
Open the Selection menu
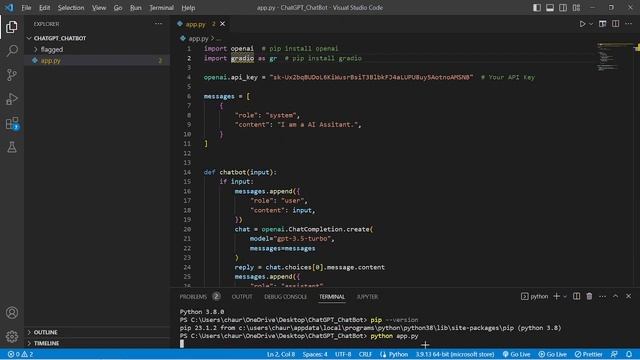coord(71,8)
